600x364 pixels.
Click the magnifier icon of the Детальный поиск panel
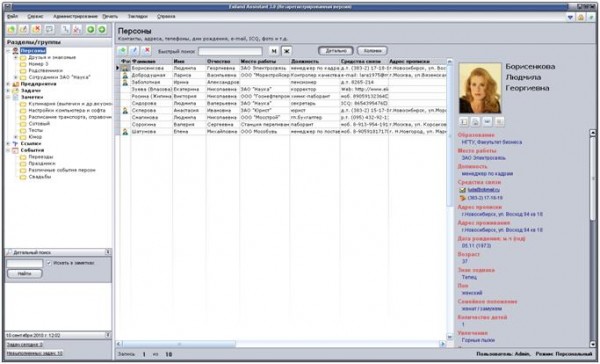[8, 253]
